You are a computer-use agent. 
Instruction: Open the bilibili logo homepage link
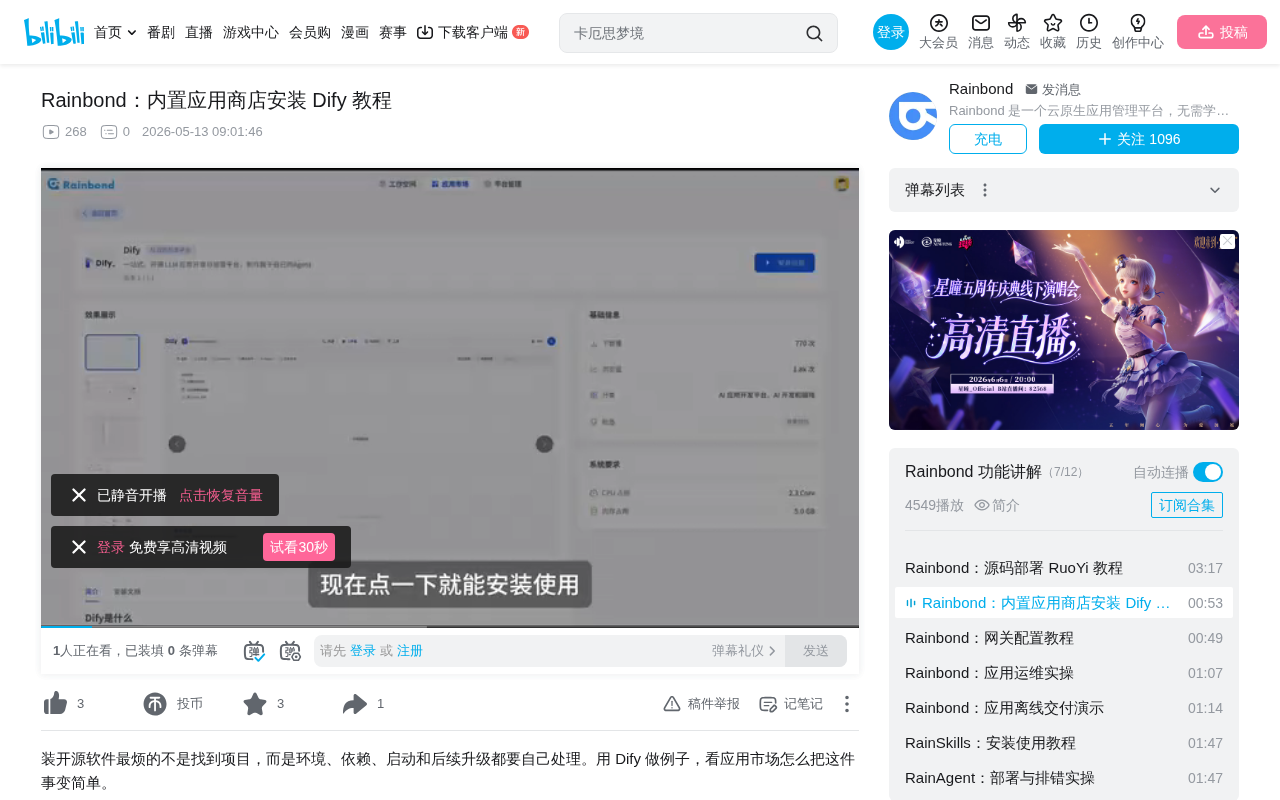coord(54,32)
